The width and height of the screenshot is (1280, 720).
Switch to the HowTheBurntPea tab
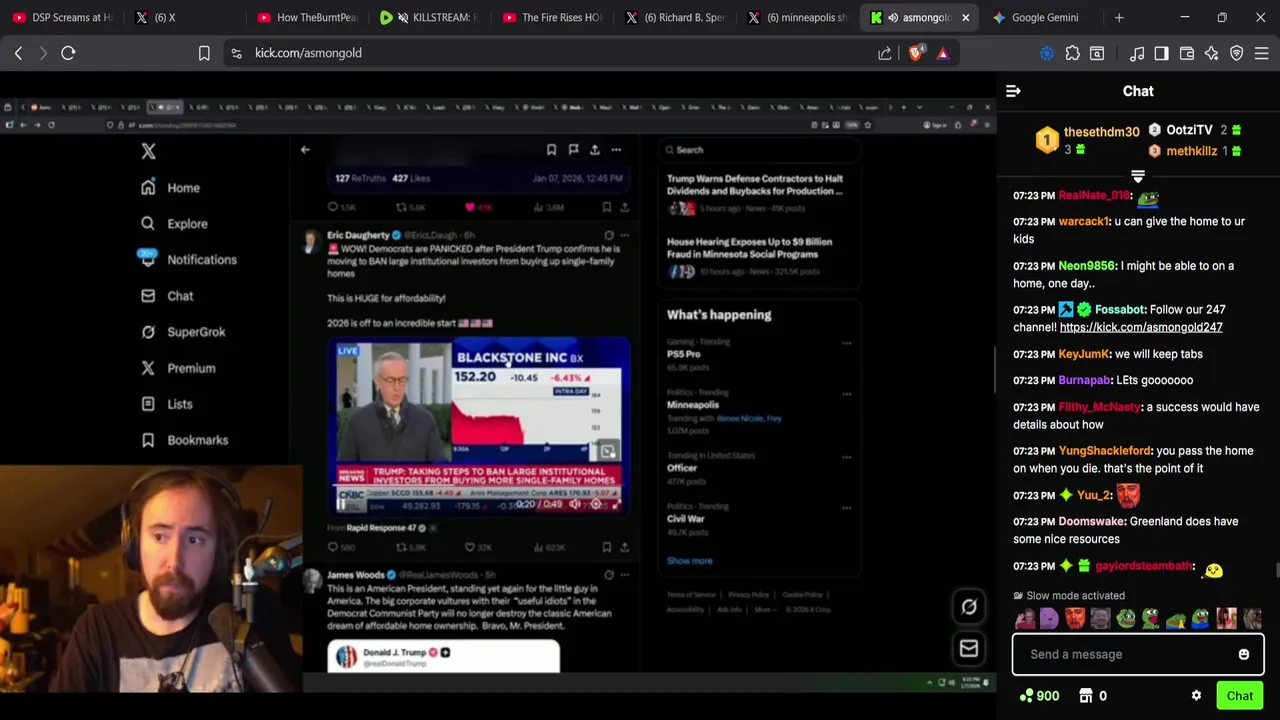[307, 17]
